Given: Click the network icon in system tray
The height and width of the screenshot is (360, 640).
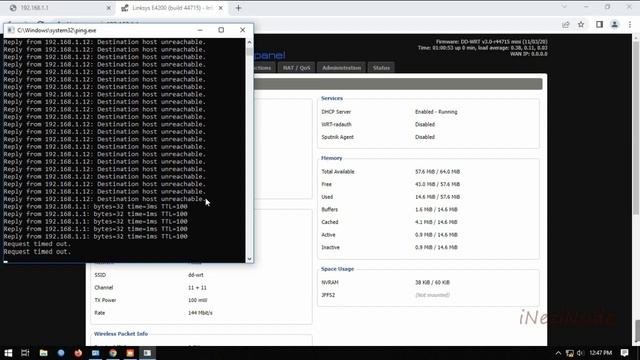Looking at the screenshot, I should pos(570,353).
